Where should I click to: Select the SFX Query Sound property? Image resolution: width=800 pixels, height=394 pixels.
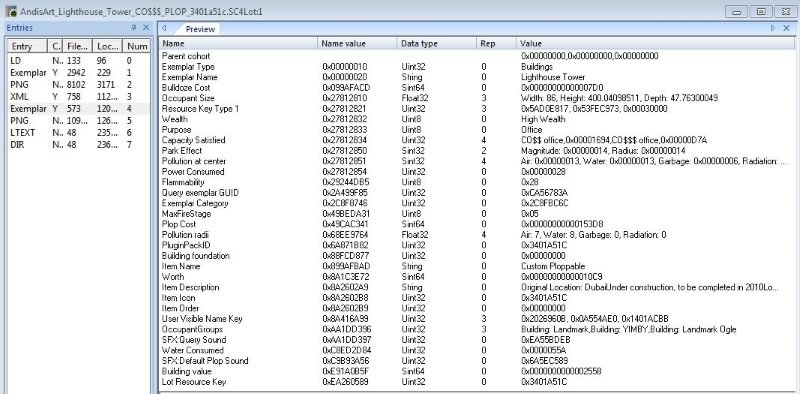pos(477,340)
